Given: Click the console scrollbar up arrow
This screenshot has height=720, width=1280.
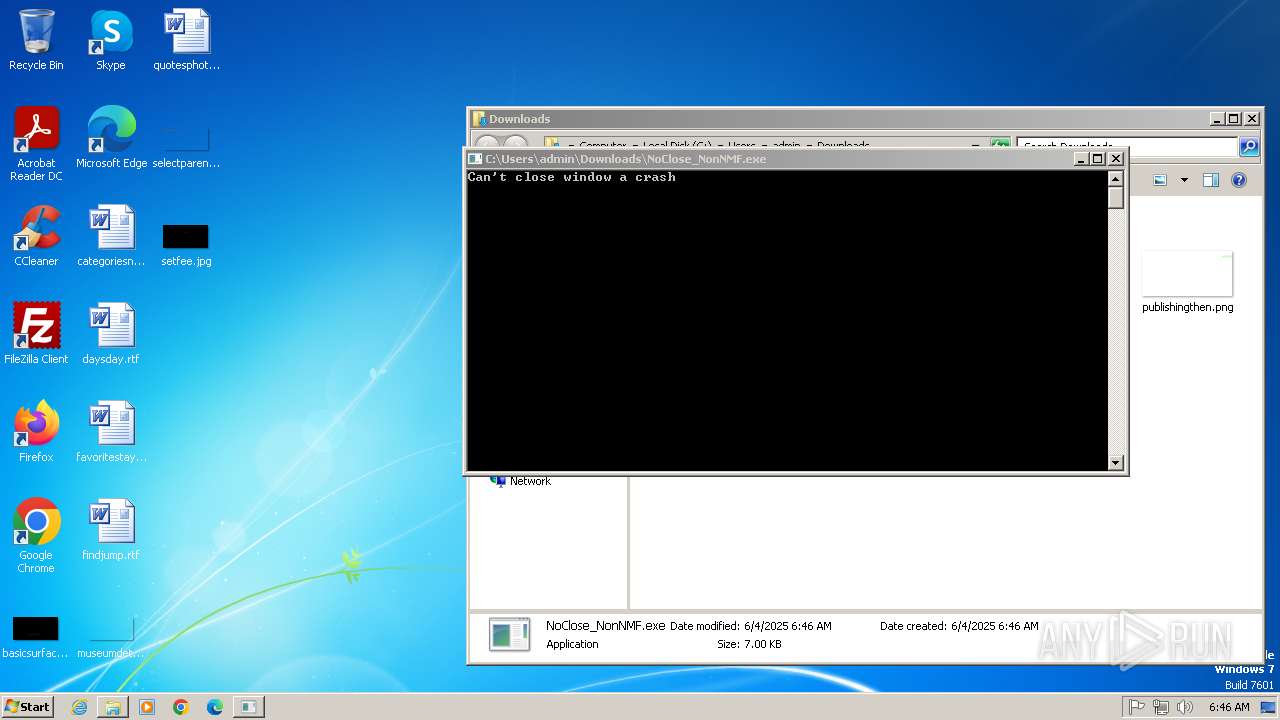Looking at the screenshot, I should coord(1116,179).
